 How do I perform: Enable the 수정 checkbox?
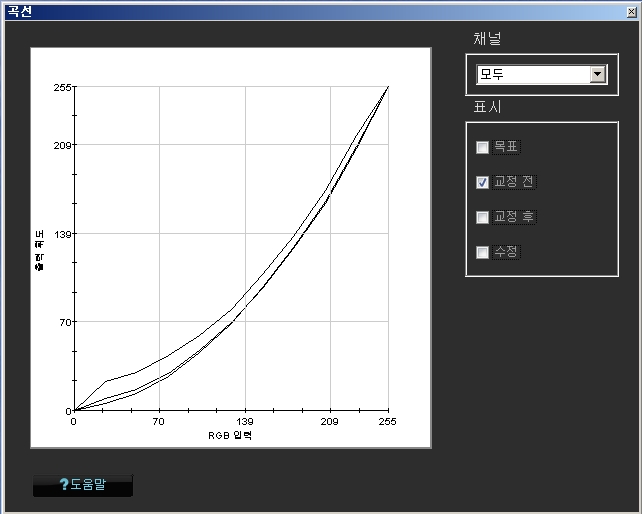(483, 252)
